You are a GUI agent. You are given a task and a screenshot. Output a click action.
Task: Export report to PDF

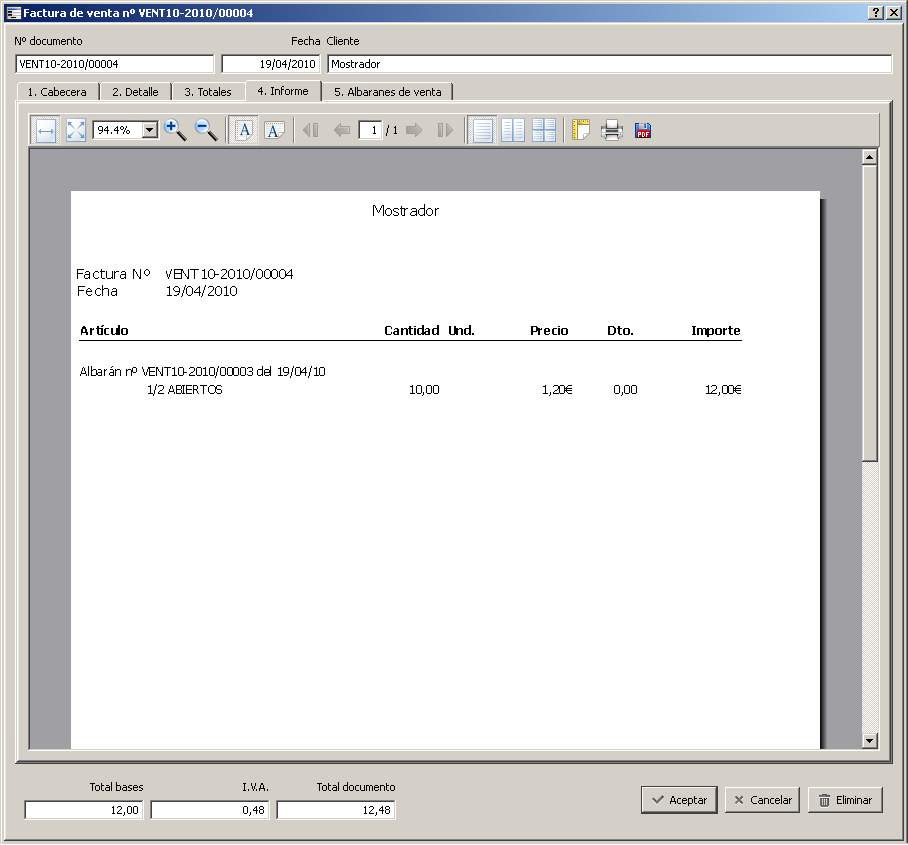[643, 130]
